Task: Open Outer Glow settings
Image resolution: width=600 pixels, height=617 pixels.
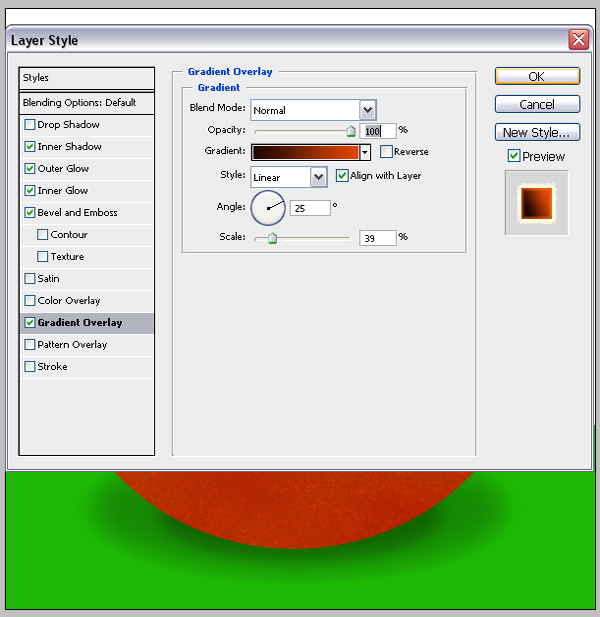Action: click(x=63, y=169)
